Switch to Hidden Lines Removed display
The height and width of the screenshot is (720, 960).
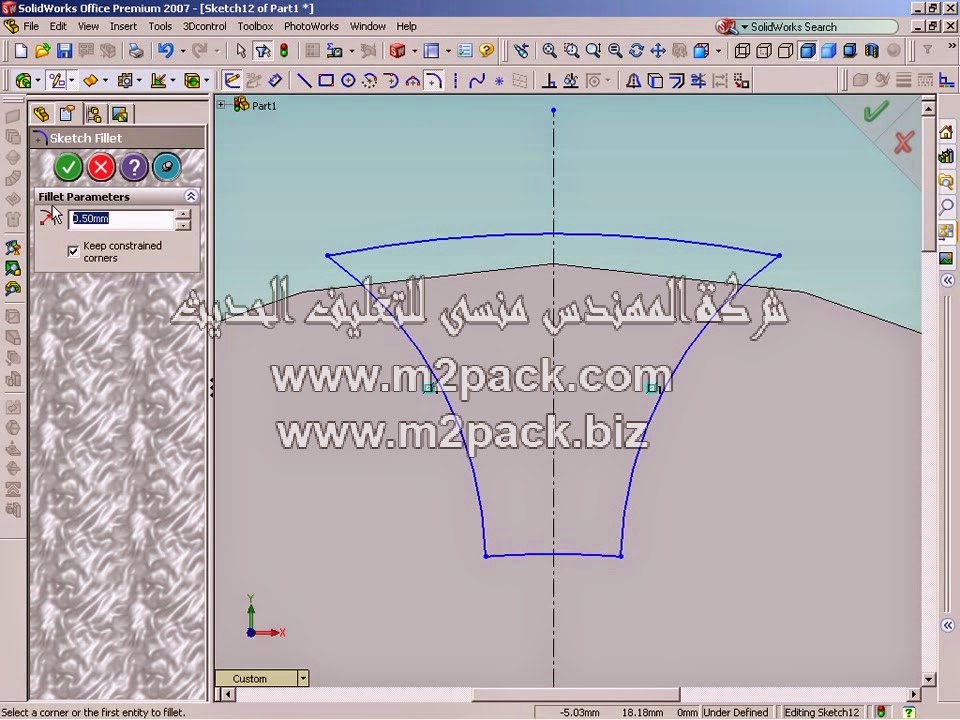(786, 51)
